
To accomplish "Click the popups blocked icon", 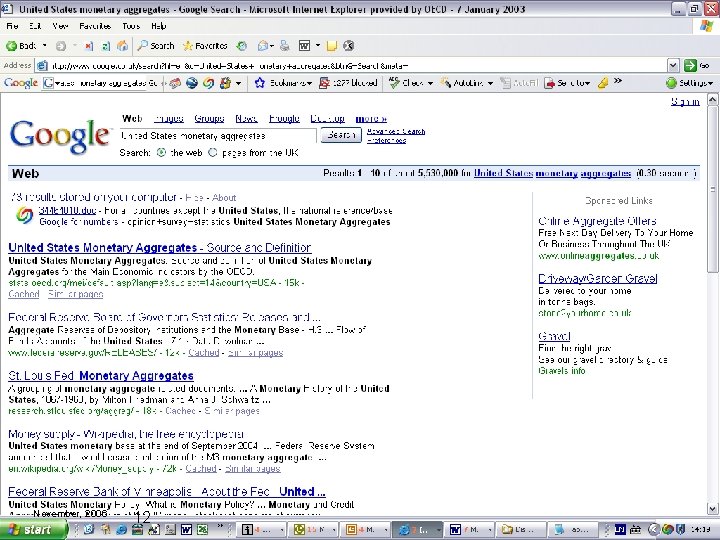I will pos(324,83).
